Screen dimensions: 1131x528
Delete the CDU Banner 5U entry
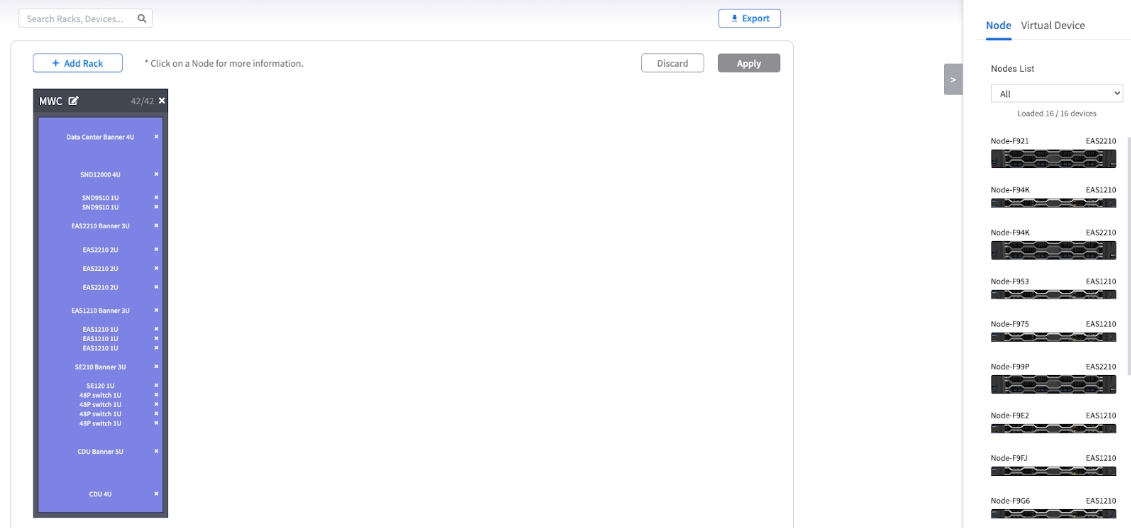click(156, 451)
